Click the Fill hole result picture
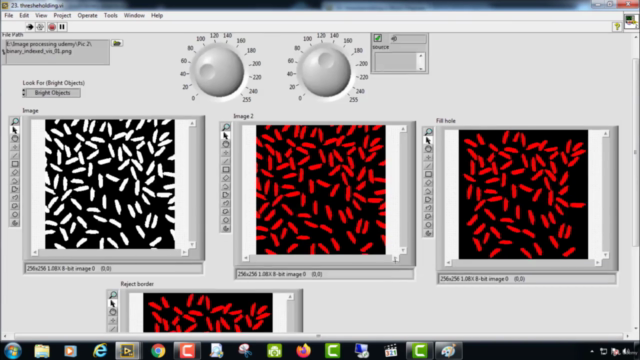The height and width of the screenshot is (360, 640). tap(523, 194)
